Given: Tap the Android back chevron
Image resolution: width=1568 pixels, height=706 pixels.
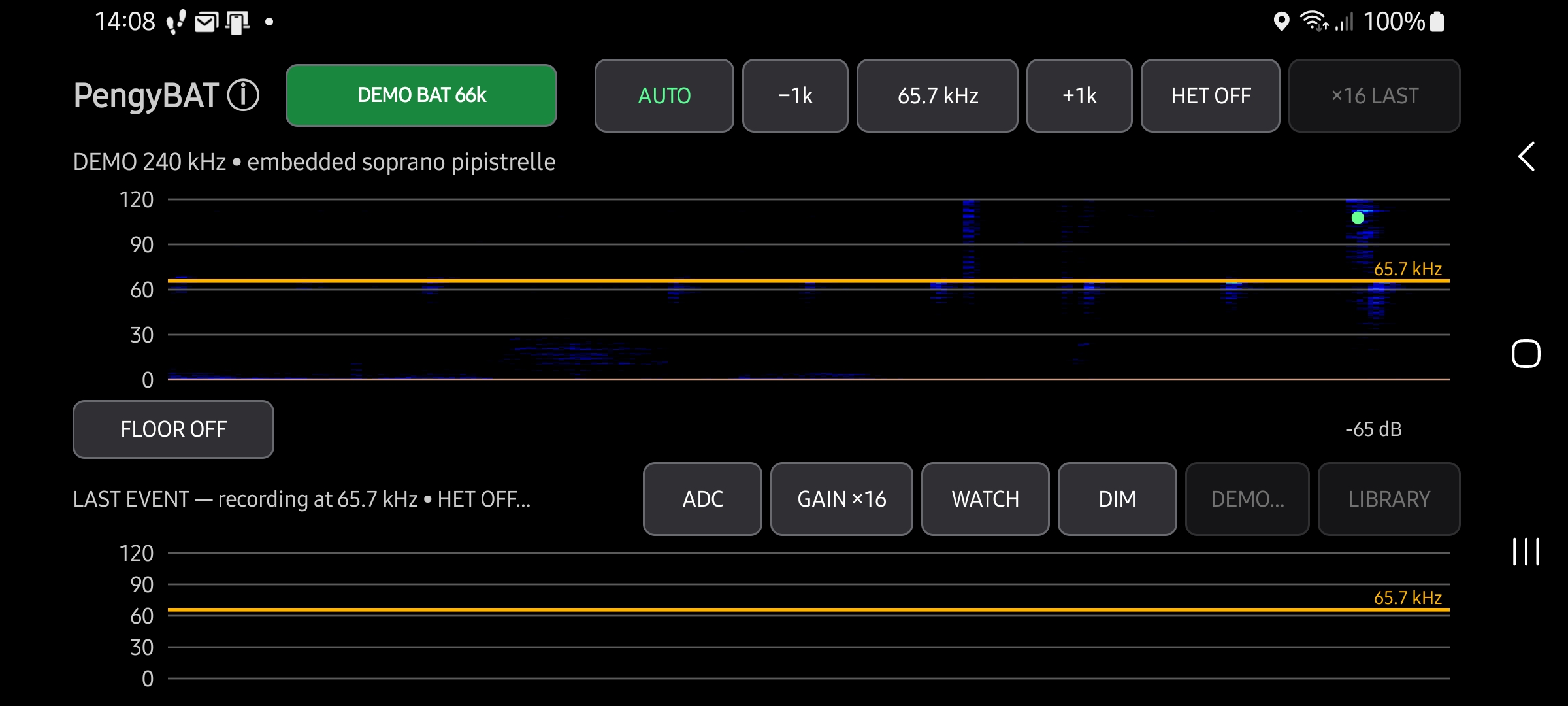Looking at the screenshot, I should 1526,157.
